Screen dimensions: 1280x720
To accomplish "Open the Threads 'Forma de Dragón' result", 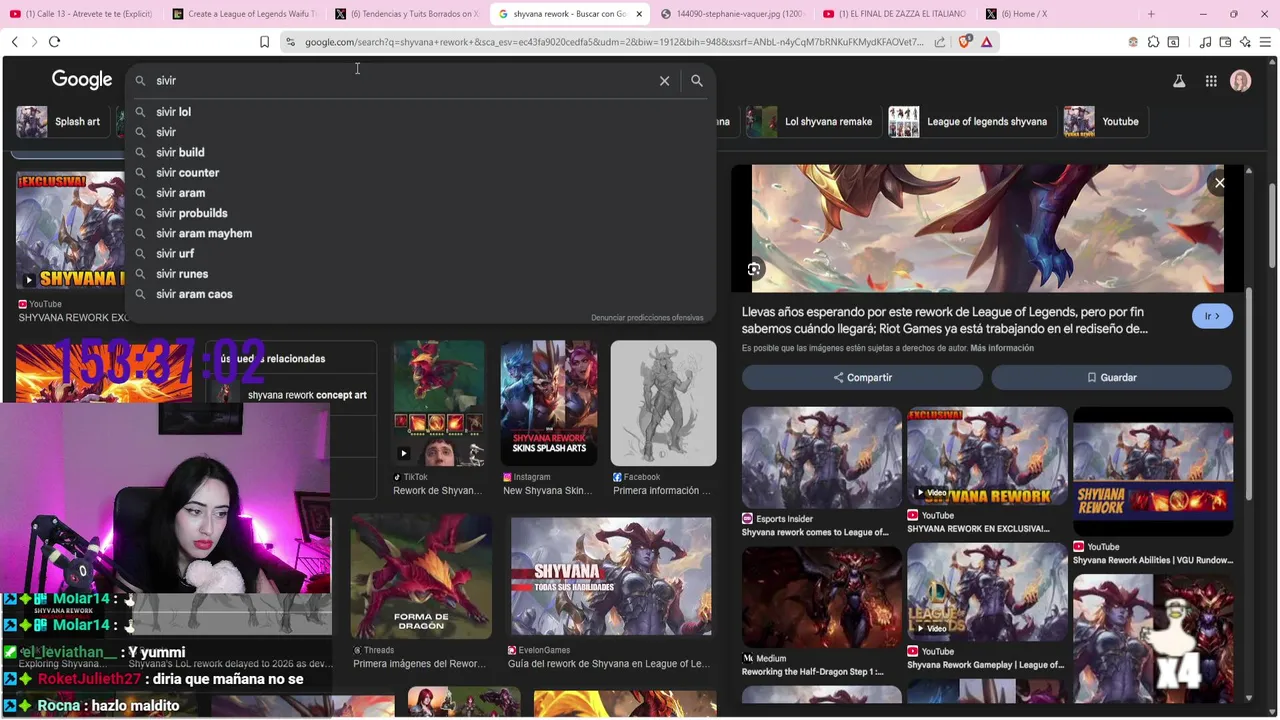I will click(421, 576).
